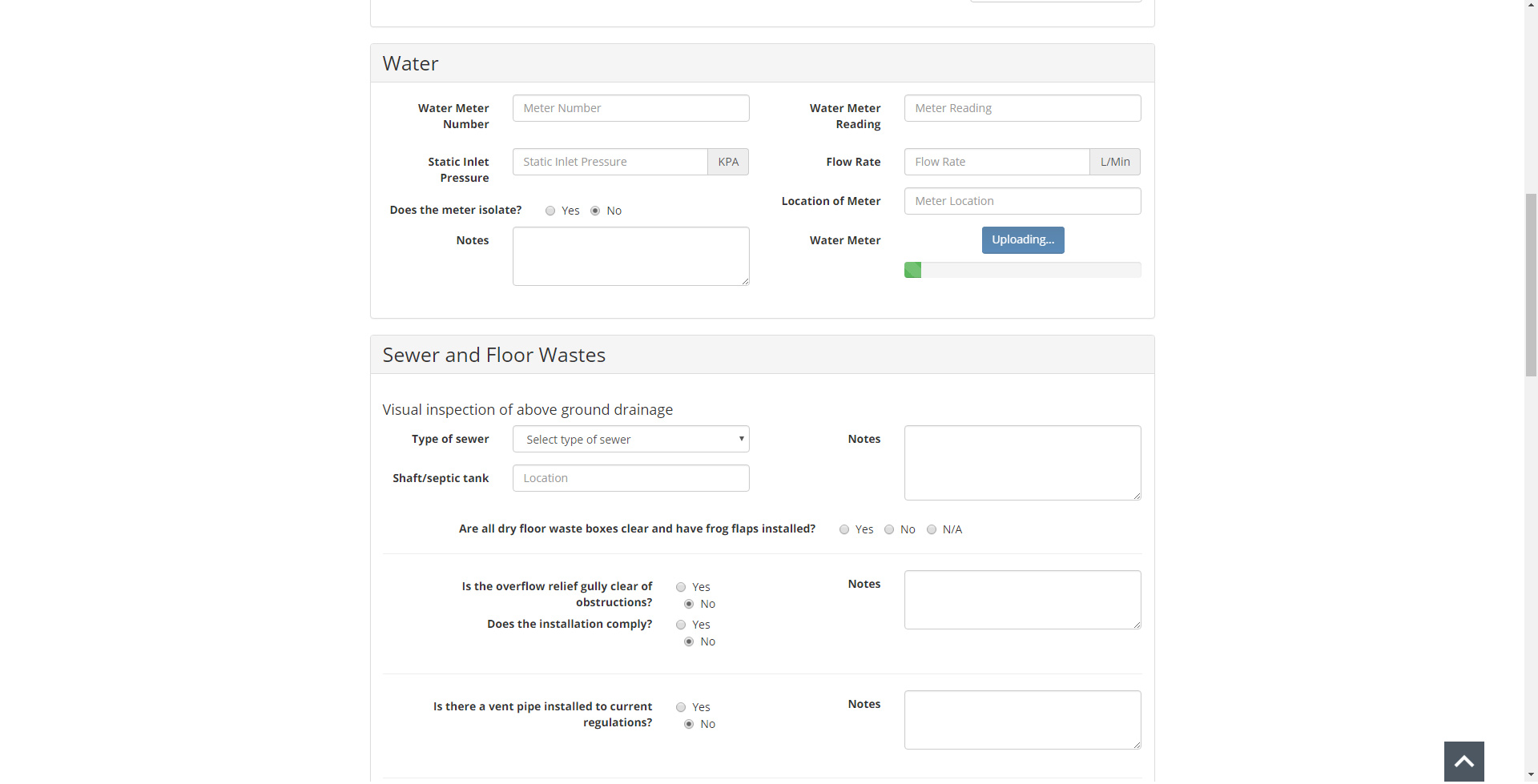The image size is (1538, 784).
Task: Select Yes for vent pipe installed question
Action: [x=681, y=708]
